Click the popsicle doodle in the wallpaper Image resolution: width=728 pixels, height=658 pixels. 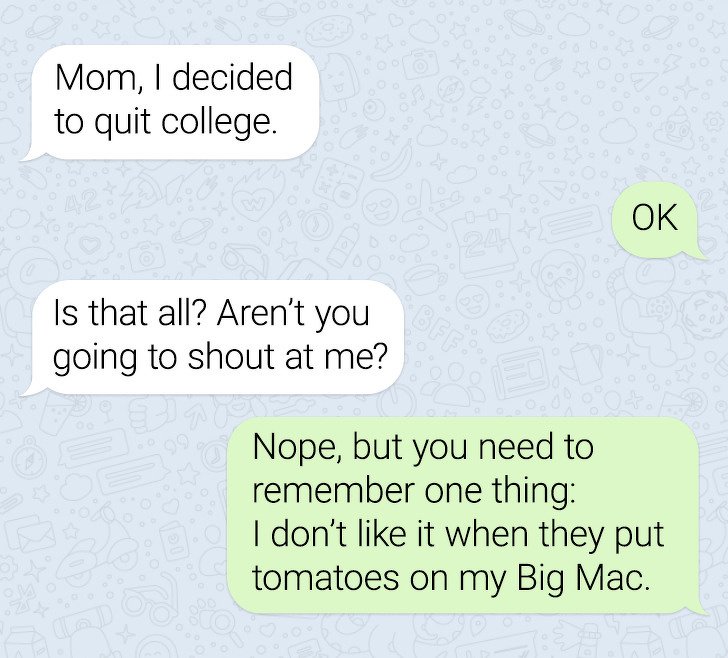[340, 84]
